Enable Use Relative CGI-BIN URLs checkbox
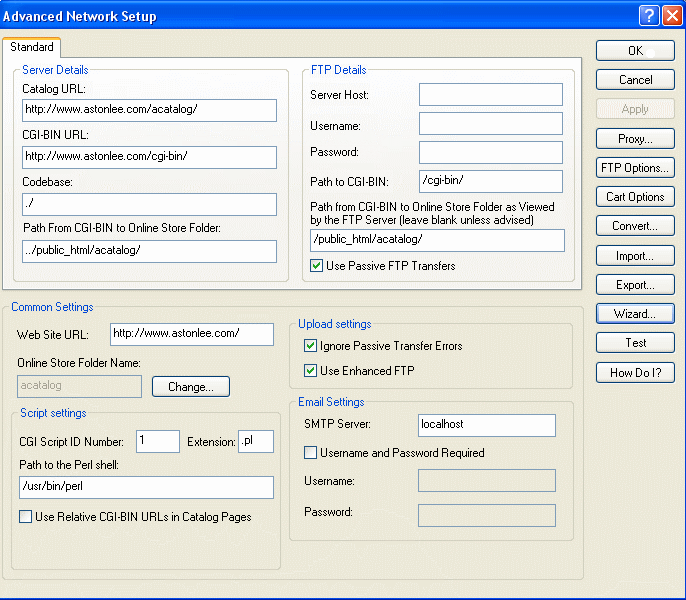The image size is (686, 600). pos(25,517)
